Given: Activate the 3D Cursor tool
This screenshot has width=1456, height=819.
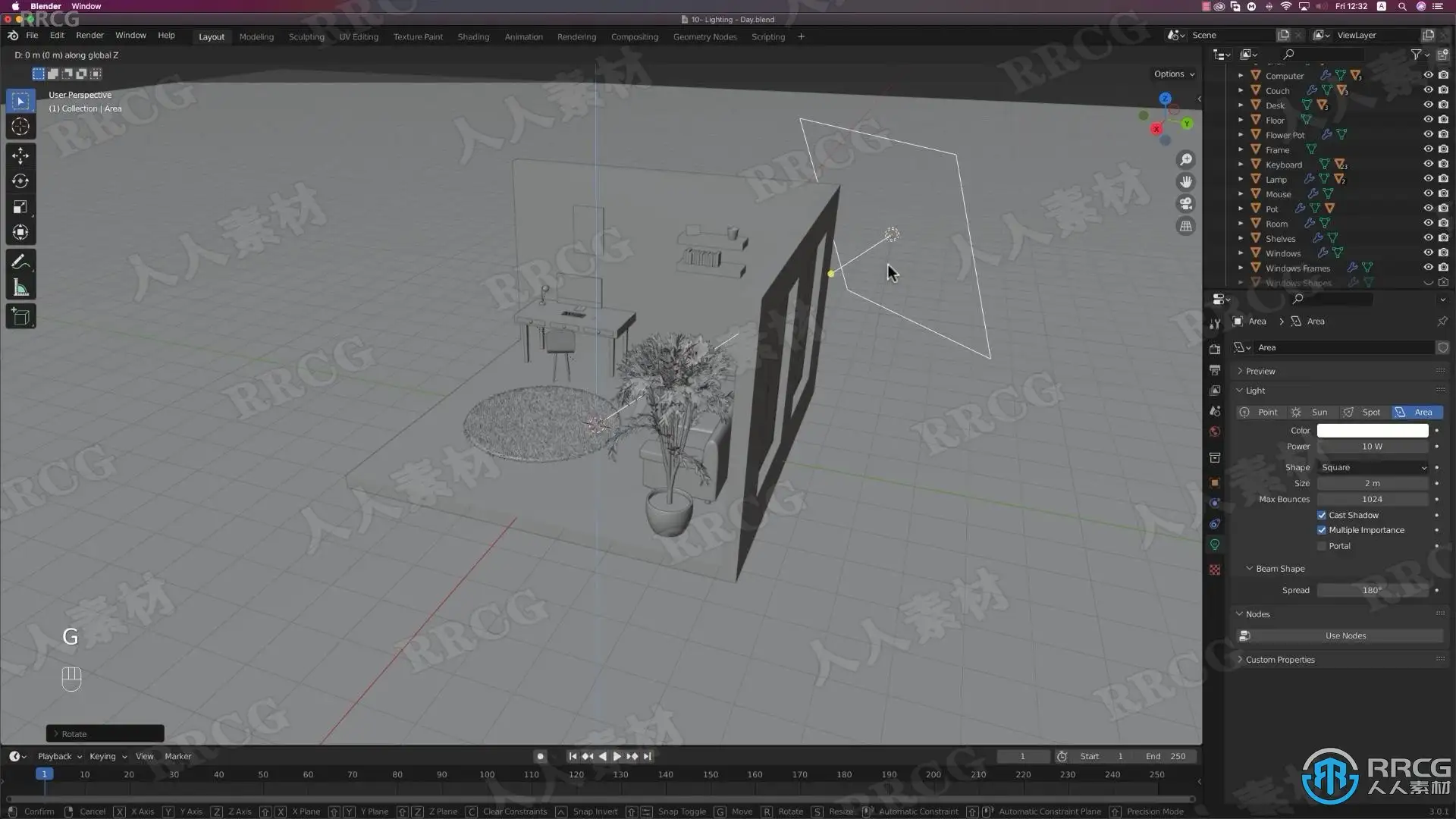Looking at the screenshot, I should point(20,127).
